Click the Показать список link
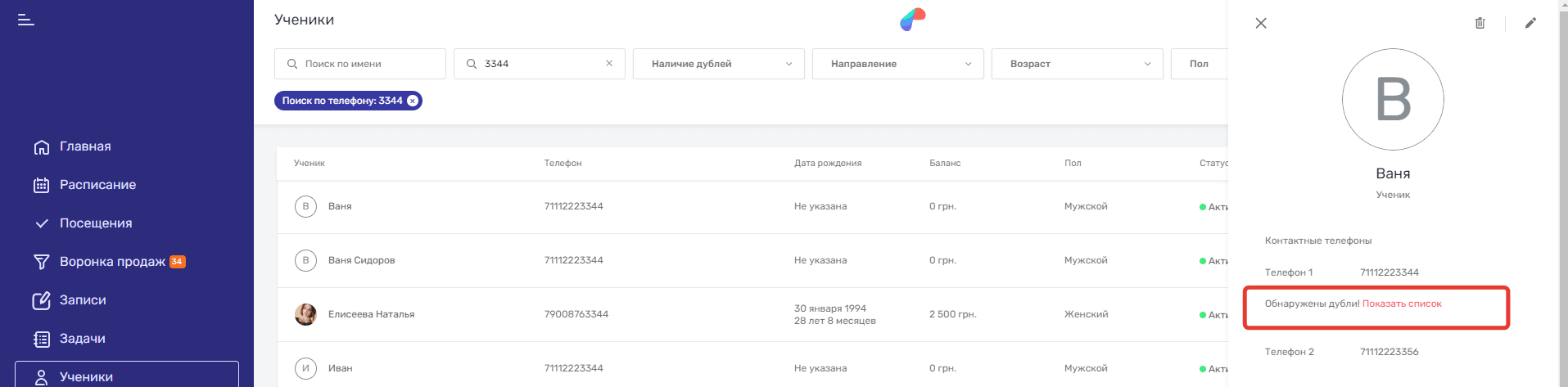This screenshot has width=1568, height=387. tap(1402, 304)
